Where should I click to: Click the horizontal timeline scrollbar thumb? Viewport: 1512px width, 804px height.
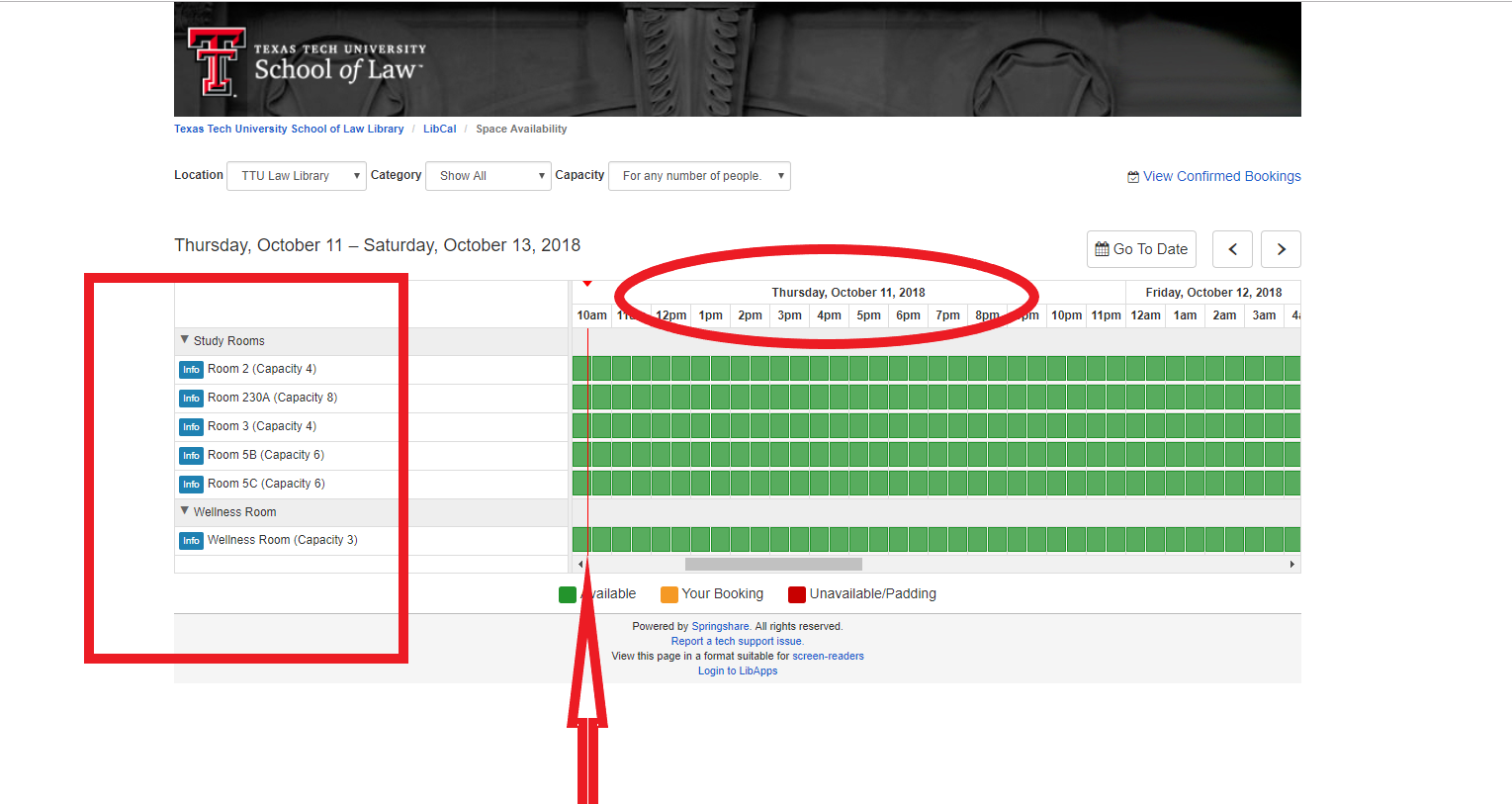[x=773, y=564]
